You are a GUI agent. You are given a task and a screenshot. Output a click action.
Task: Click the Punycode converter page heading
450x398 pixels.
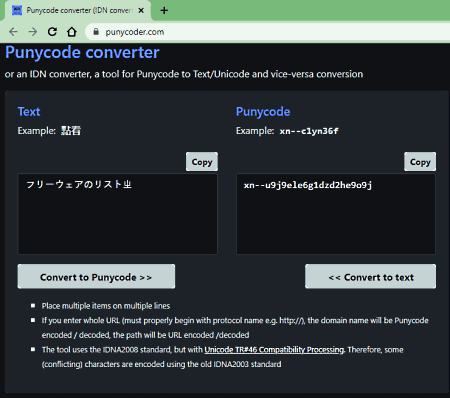pos(82,53)
